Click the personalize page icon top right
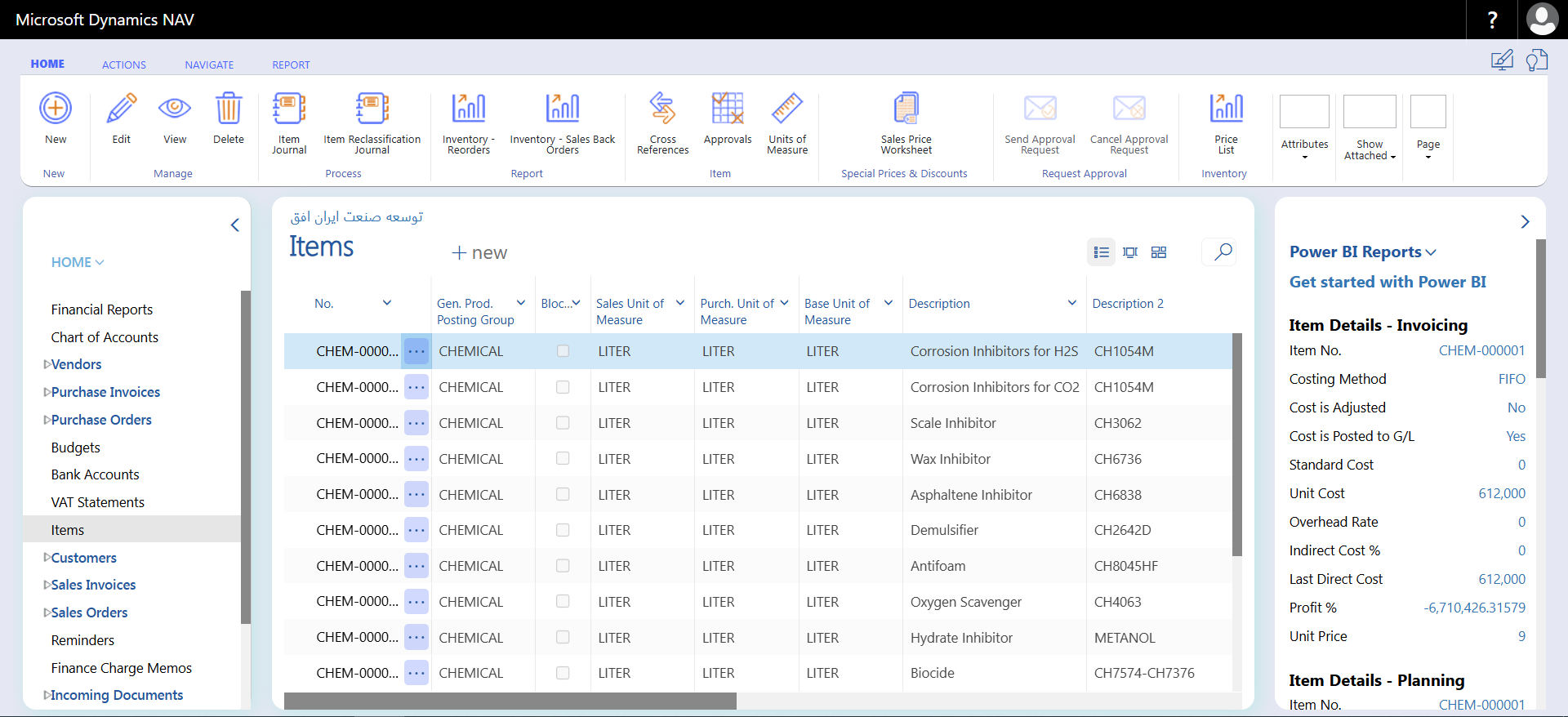This screenshot has width=1568, height=717. click(1502, 60)
